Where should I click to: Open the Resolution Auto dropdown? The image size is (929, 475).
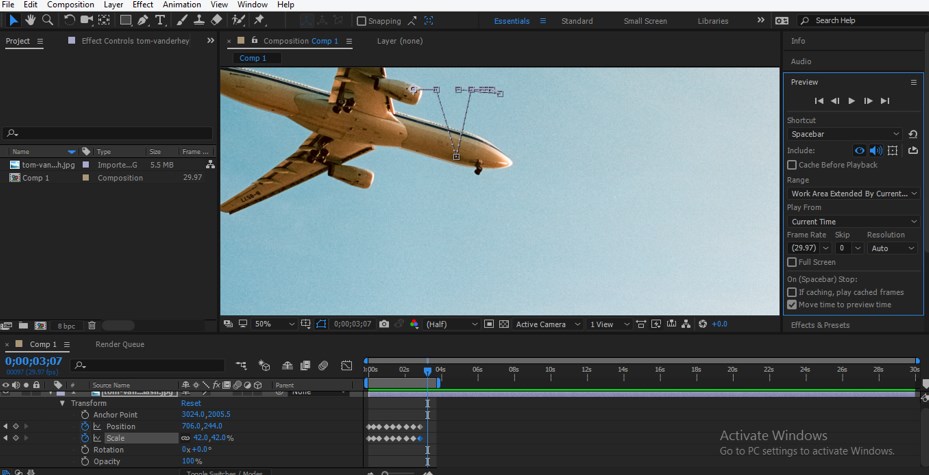[x=892, y=248]
